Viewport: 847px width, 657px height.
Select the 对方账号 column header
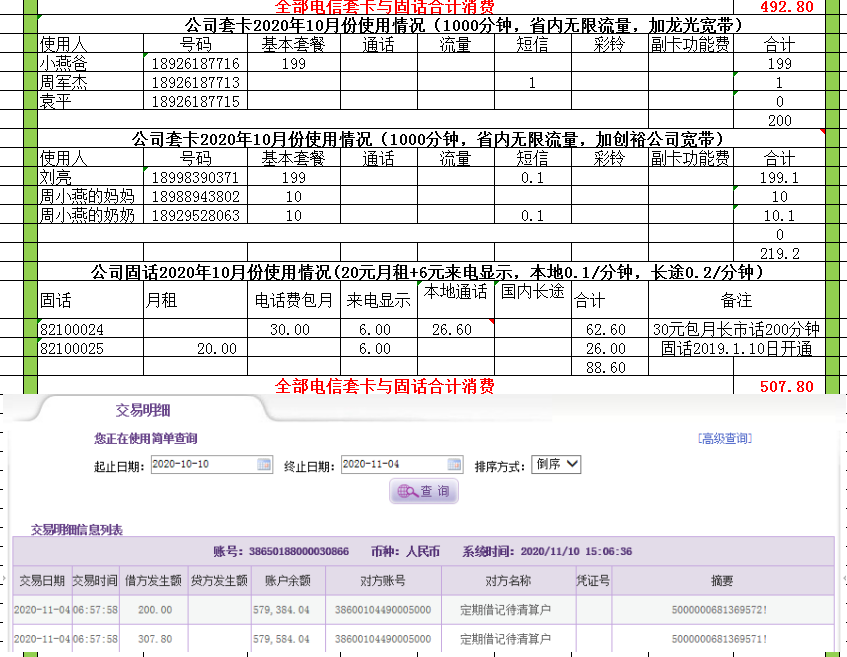[397, 580]
